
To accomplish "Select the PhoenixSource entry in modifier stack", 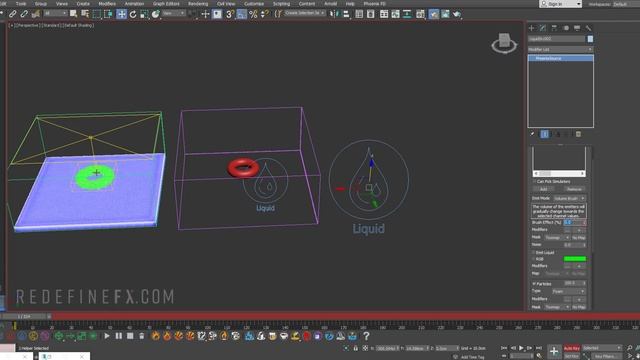I will 560,58.
